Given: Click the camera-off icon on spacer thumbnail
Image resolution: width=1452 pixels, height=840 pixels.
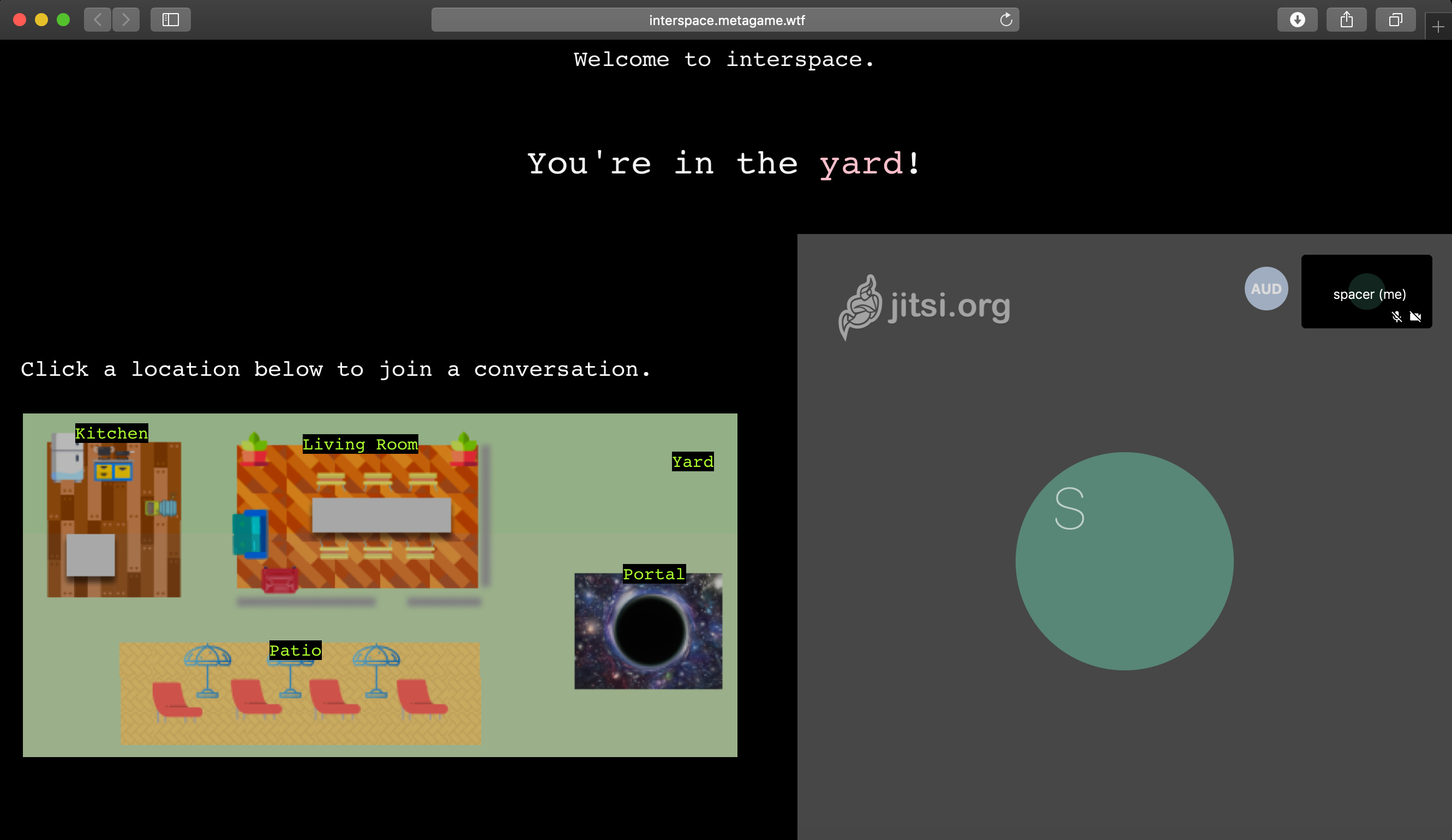Looking at the screenshot, I should 1415,316.
